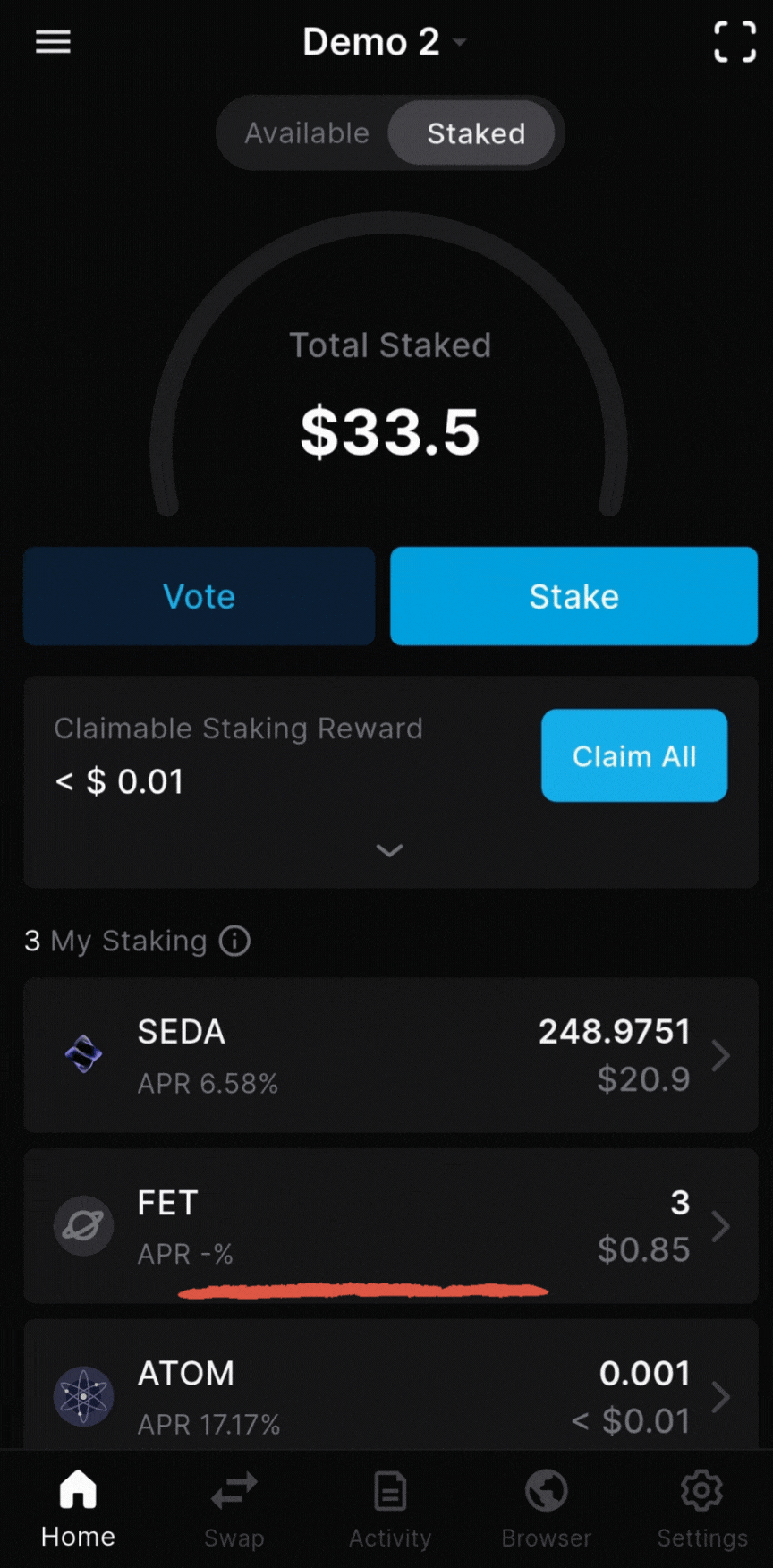Switch to the Available tab
Viewport: 773px width, 1568px height.
307,132
